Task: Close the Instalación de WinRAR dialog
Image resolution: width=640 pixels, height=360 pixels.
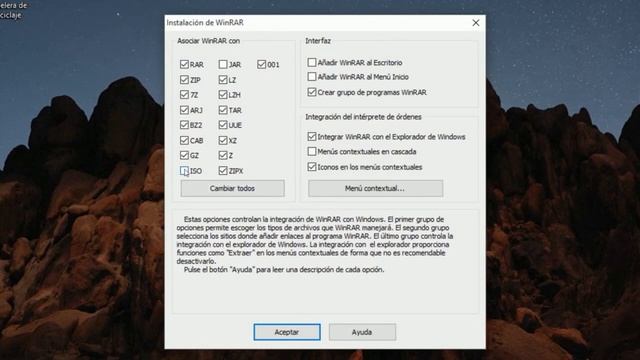Action: point(476,23)
